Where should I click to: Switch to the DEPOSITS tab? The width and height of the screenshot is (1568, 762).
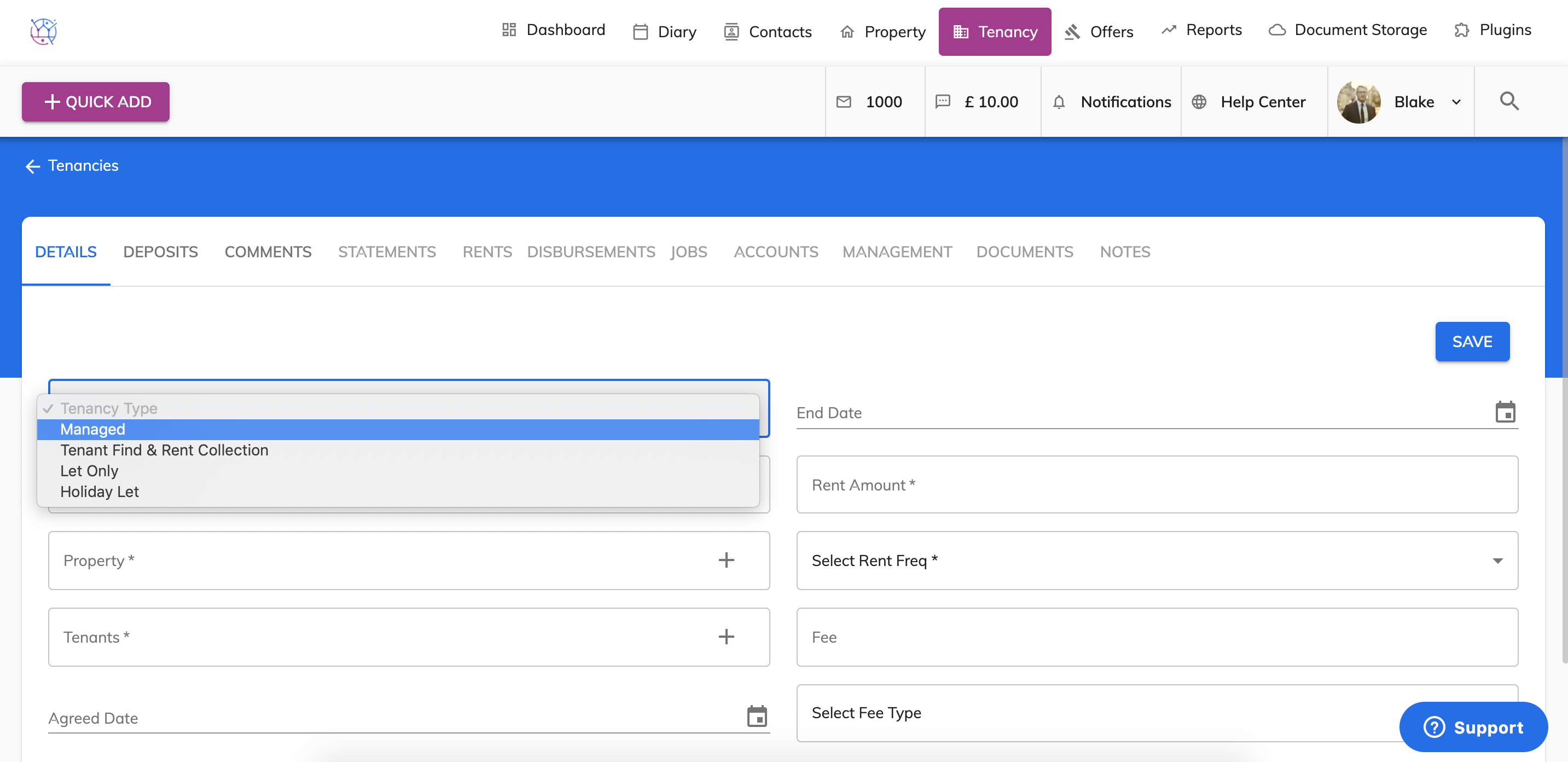[160, 252]
